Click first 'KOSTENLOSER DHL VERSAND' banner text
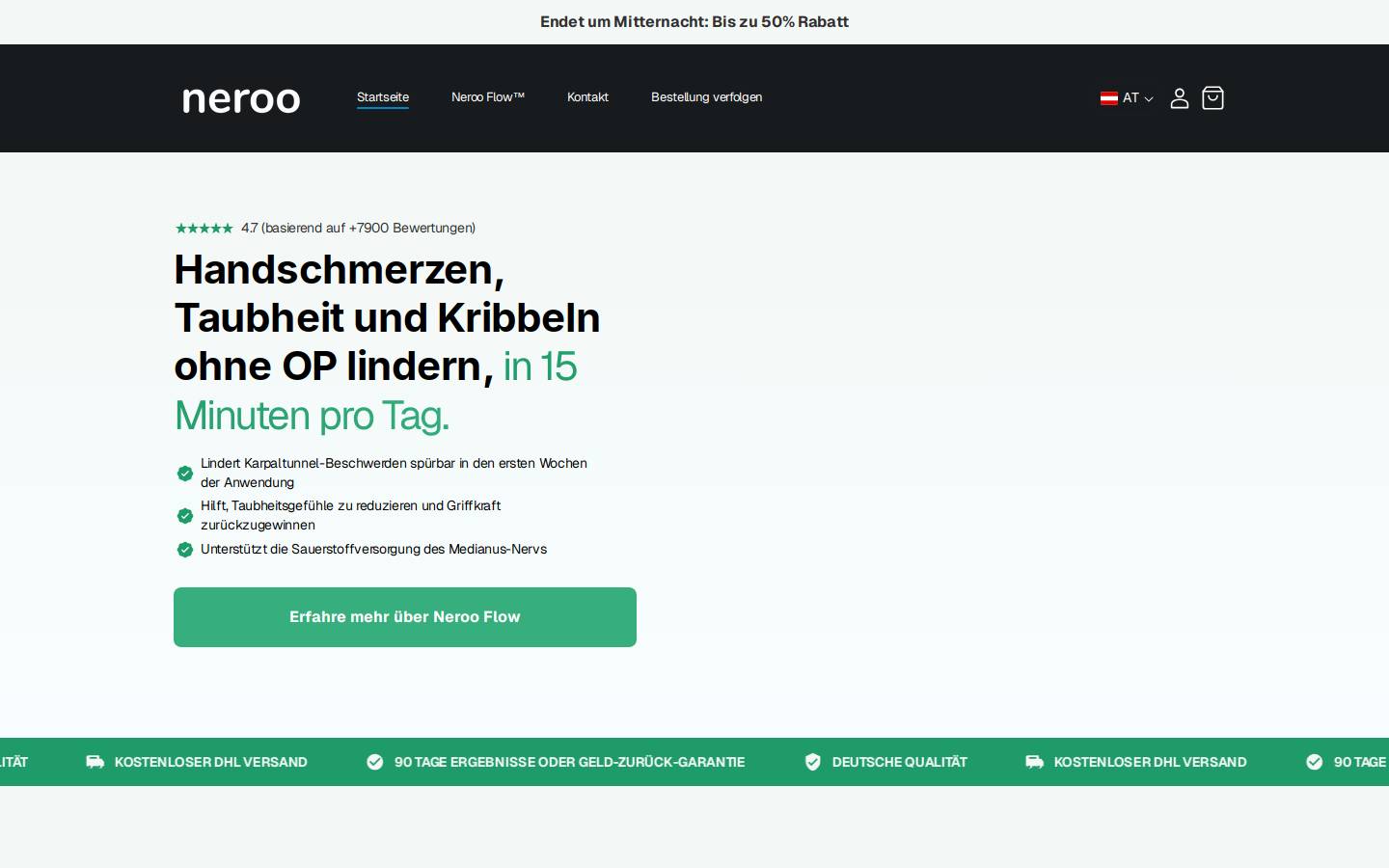1389x868 pixels. (x=210, y=762)
